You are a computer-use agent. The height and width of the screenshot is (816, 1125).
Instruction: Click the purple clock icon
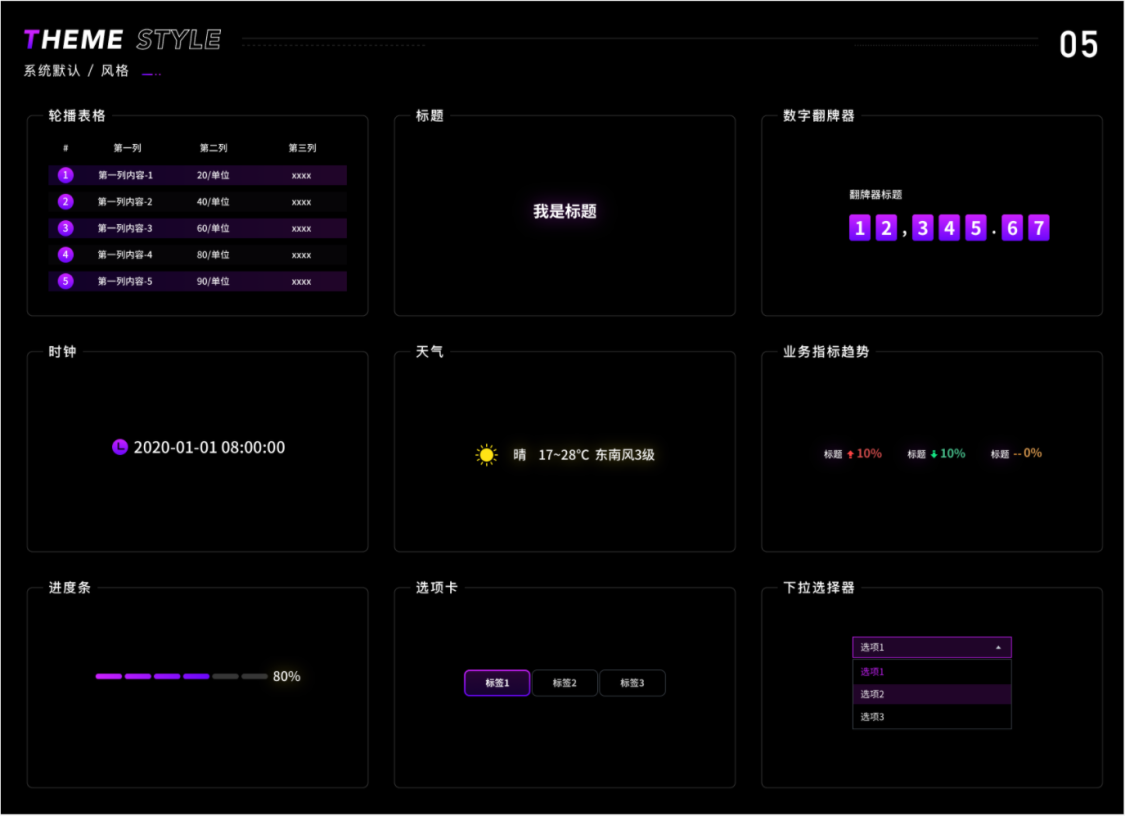click(x=120, y=447)
